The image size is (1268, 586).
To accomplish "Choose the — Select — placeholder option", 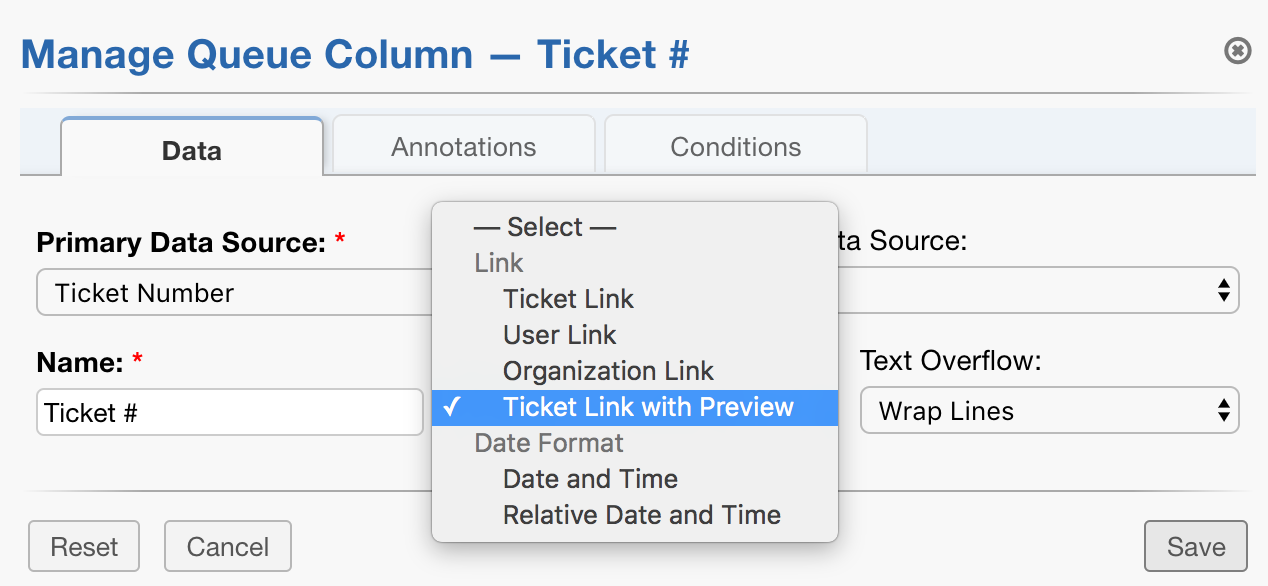I will (545, 227).
